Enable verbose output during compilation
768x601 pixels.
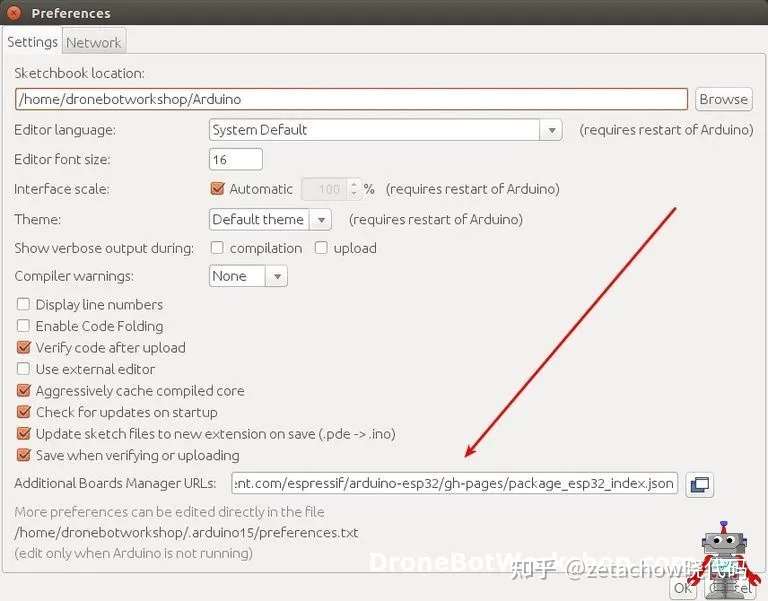coord(217,248)
